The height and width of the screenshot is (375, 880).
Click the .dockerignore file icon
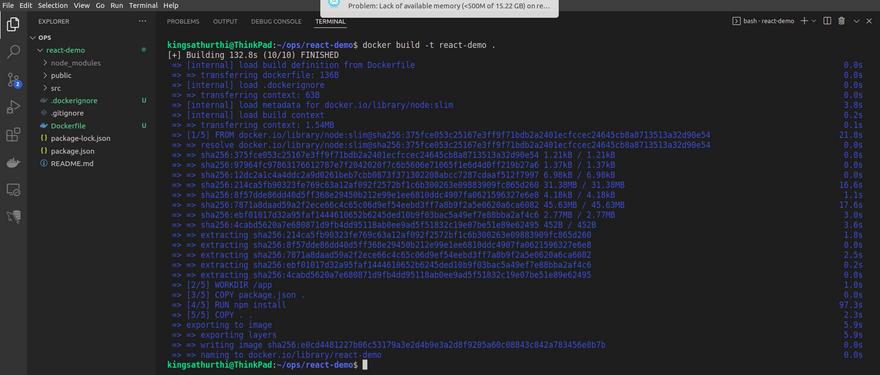coord(44,101)
